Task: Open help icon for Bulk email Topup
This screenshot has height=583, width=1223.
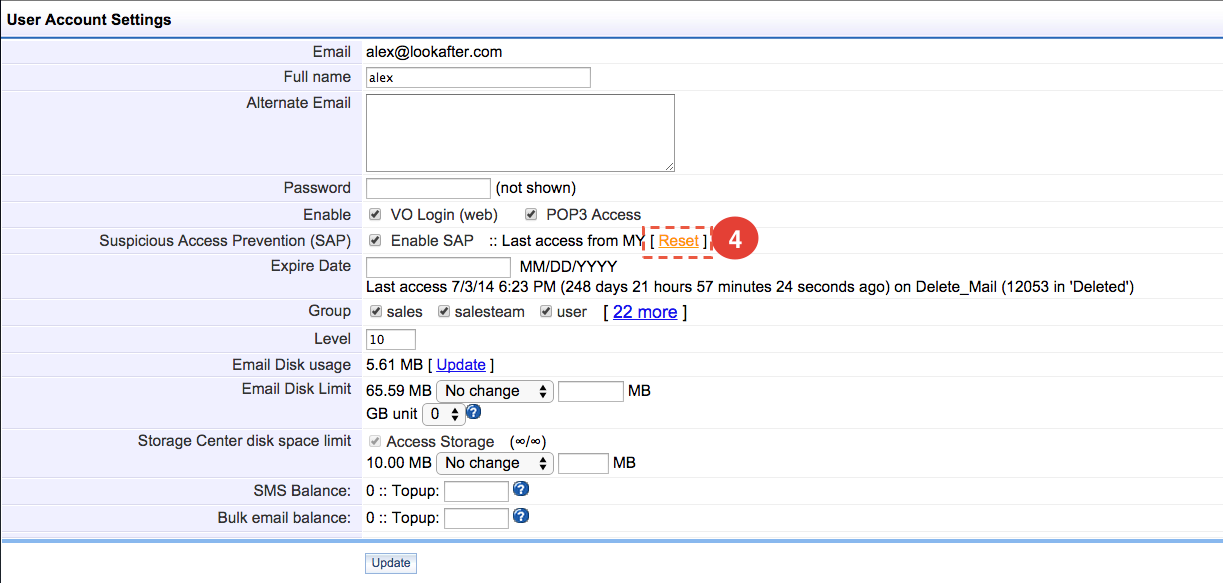Action: click(x=520, y=516)
